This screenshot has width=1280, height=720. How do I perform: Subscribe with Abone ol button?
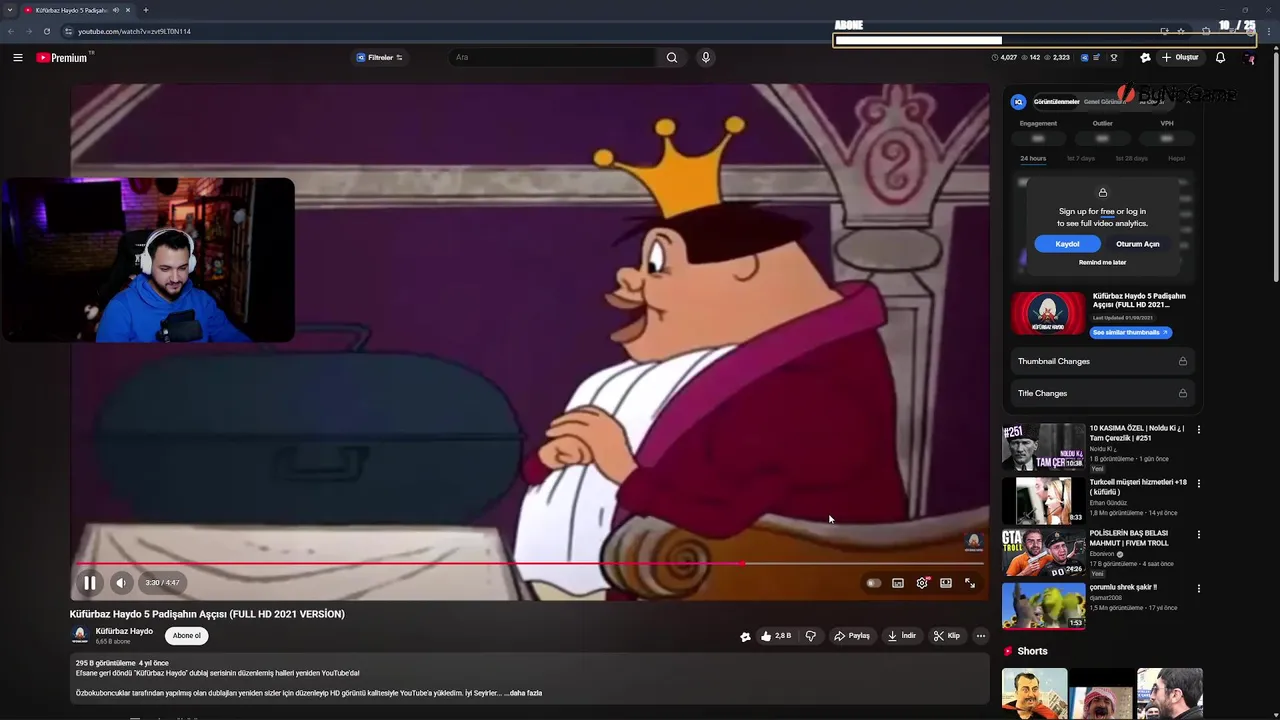[x=186, y=636]
